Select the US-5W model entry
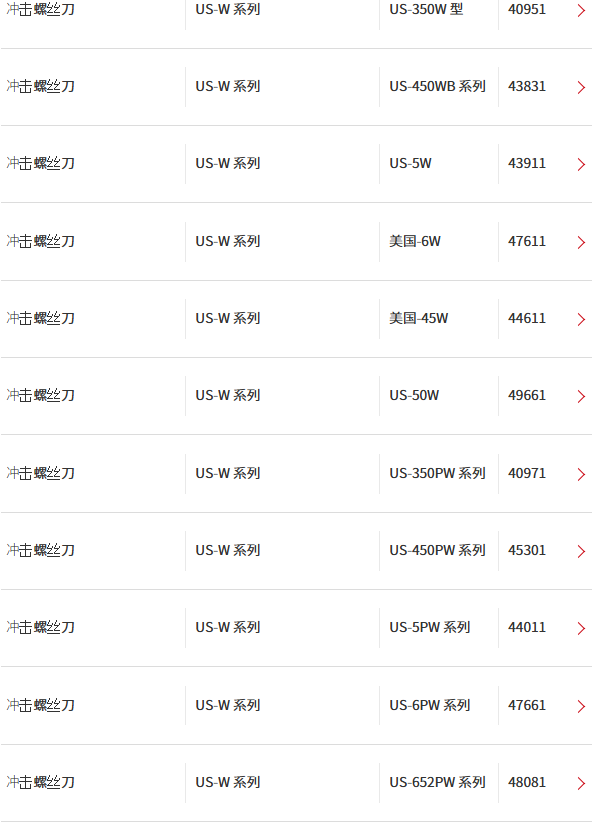The height and width of the screenshot is (829, 595). (x=410, y=163)
